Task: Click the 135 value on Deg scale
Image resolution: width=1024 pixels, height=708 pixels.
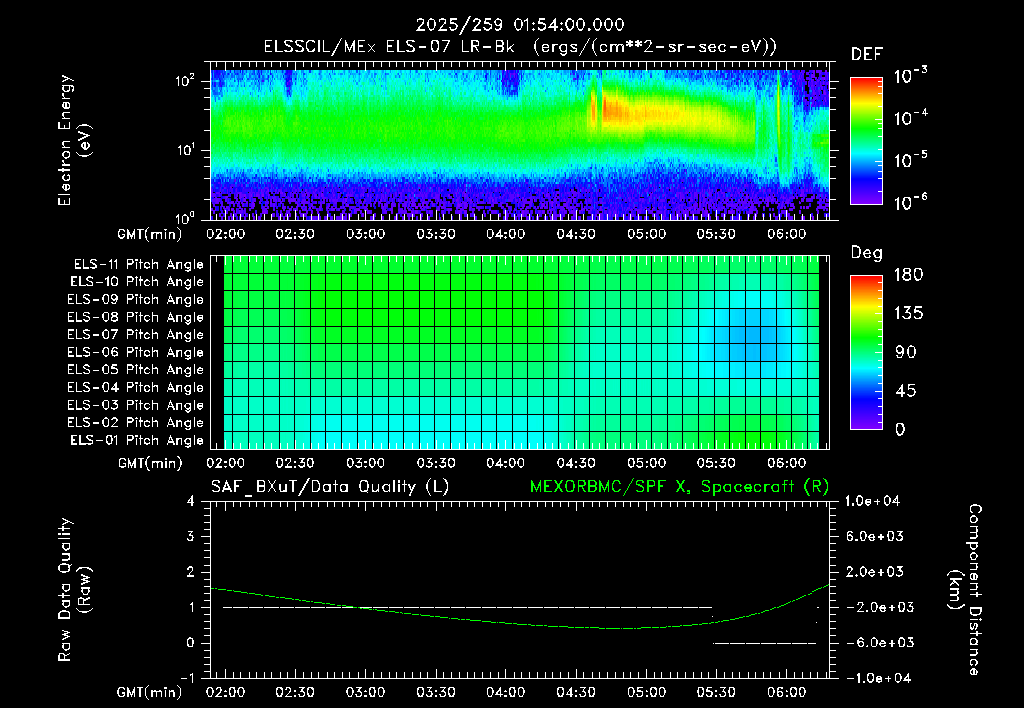Action: tap(909, 314)
